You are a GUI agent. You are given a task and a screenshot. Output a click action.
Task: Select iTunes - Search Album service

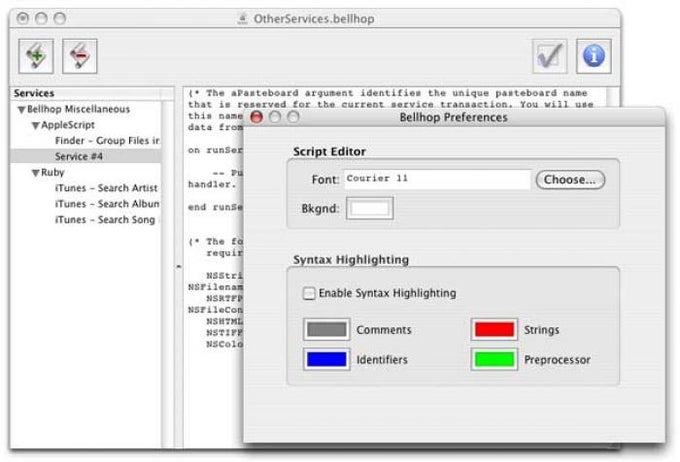point(86,204)
